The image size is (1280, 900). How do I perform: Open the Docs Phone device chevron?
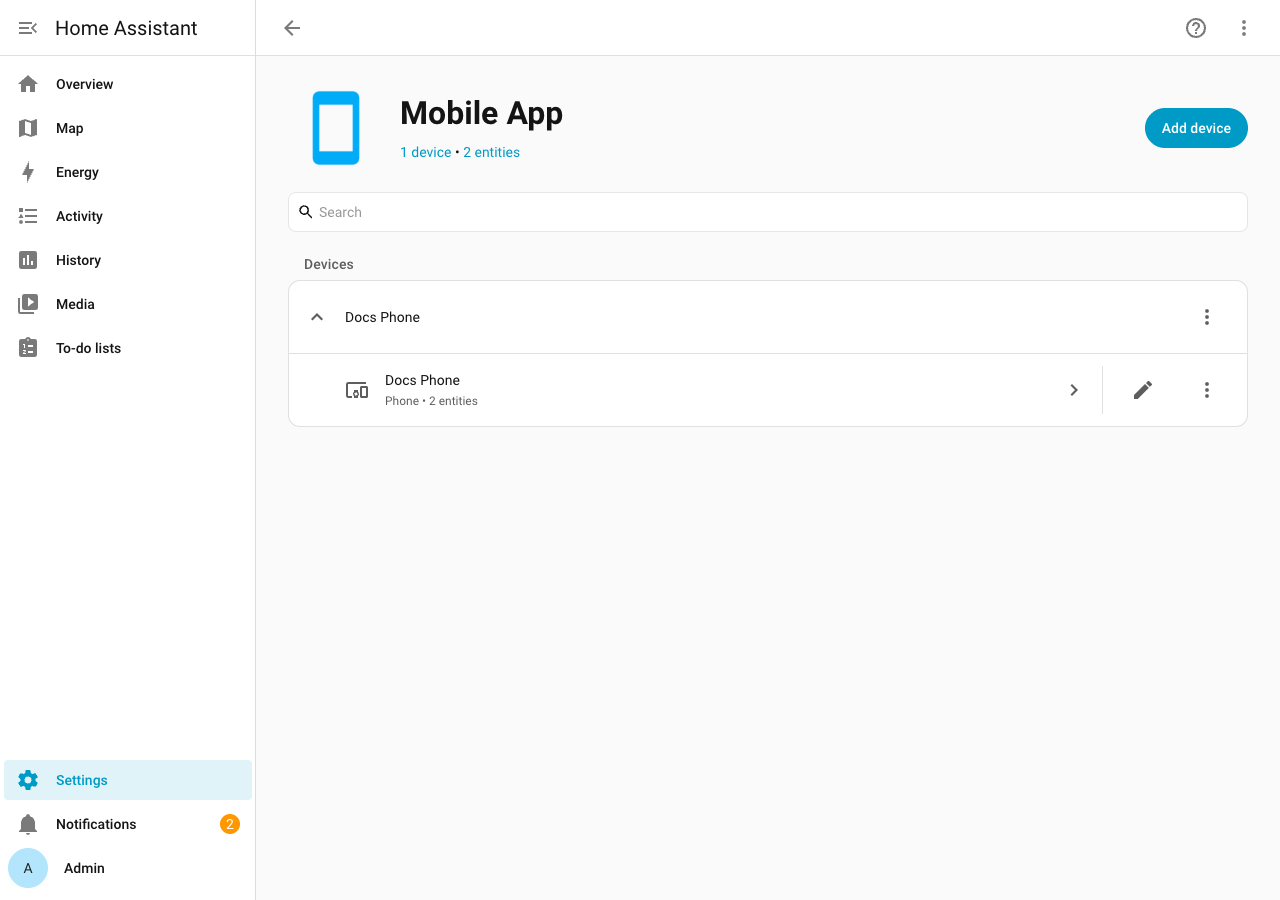(x=1074, y=390)
